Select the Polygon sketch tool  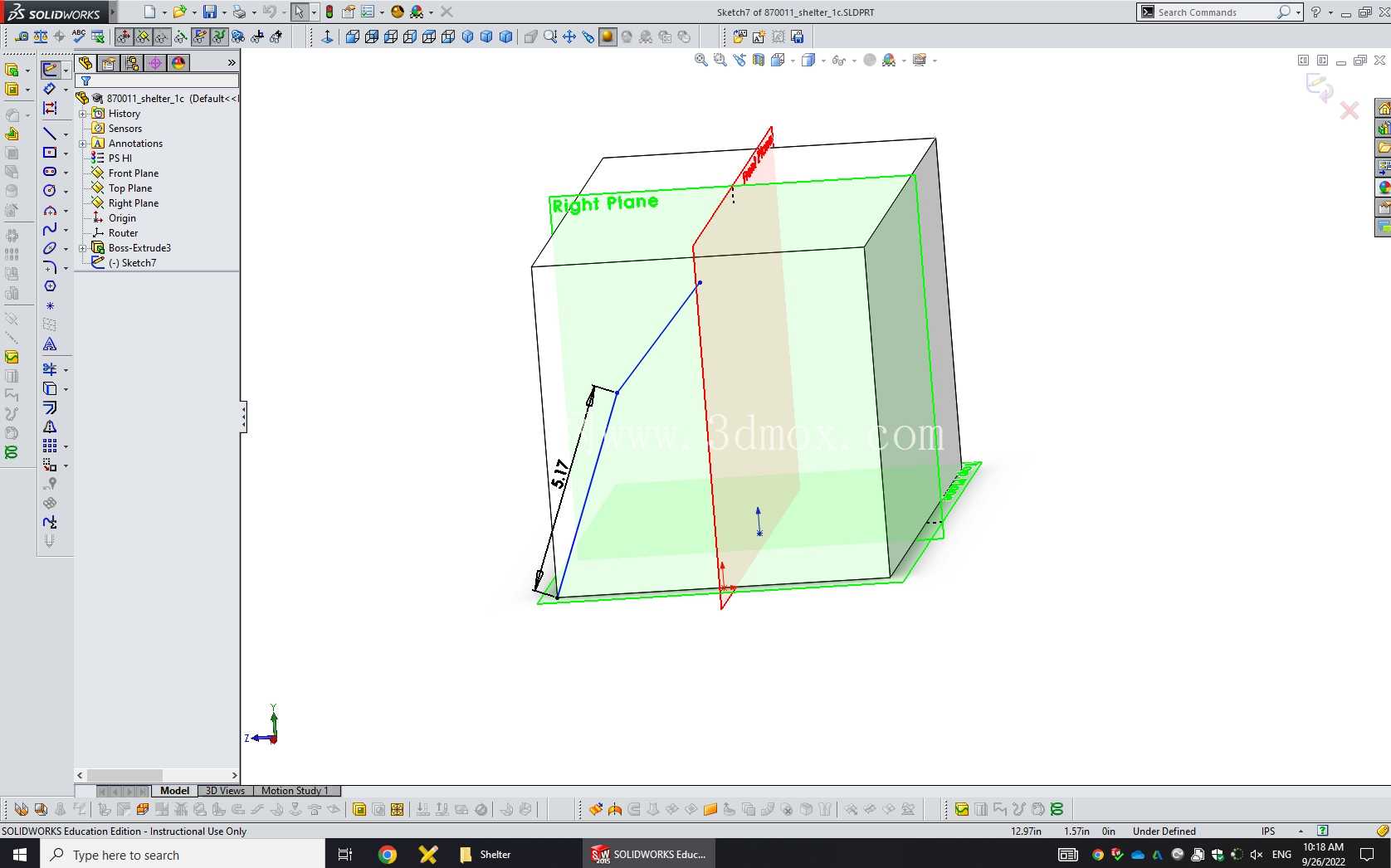tap(50, 286)
